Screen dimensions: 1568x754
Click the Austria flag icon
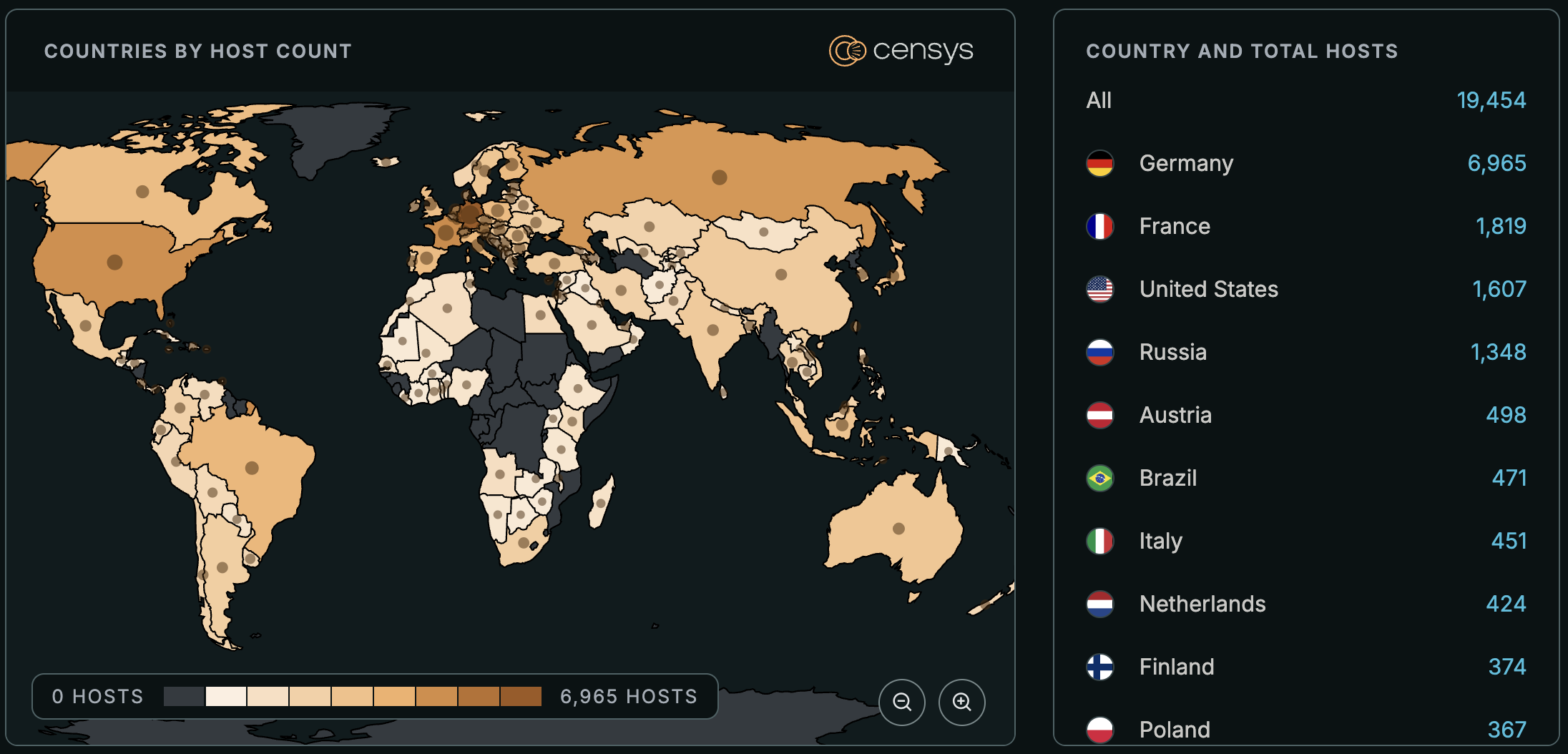1100,415
